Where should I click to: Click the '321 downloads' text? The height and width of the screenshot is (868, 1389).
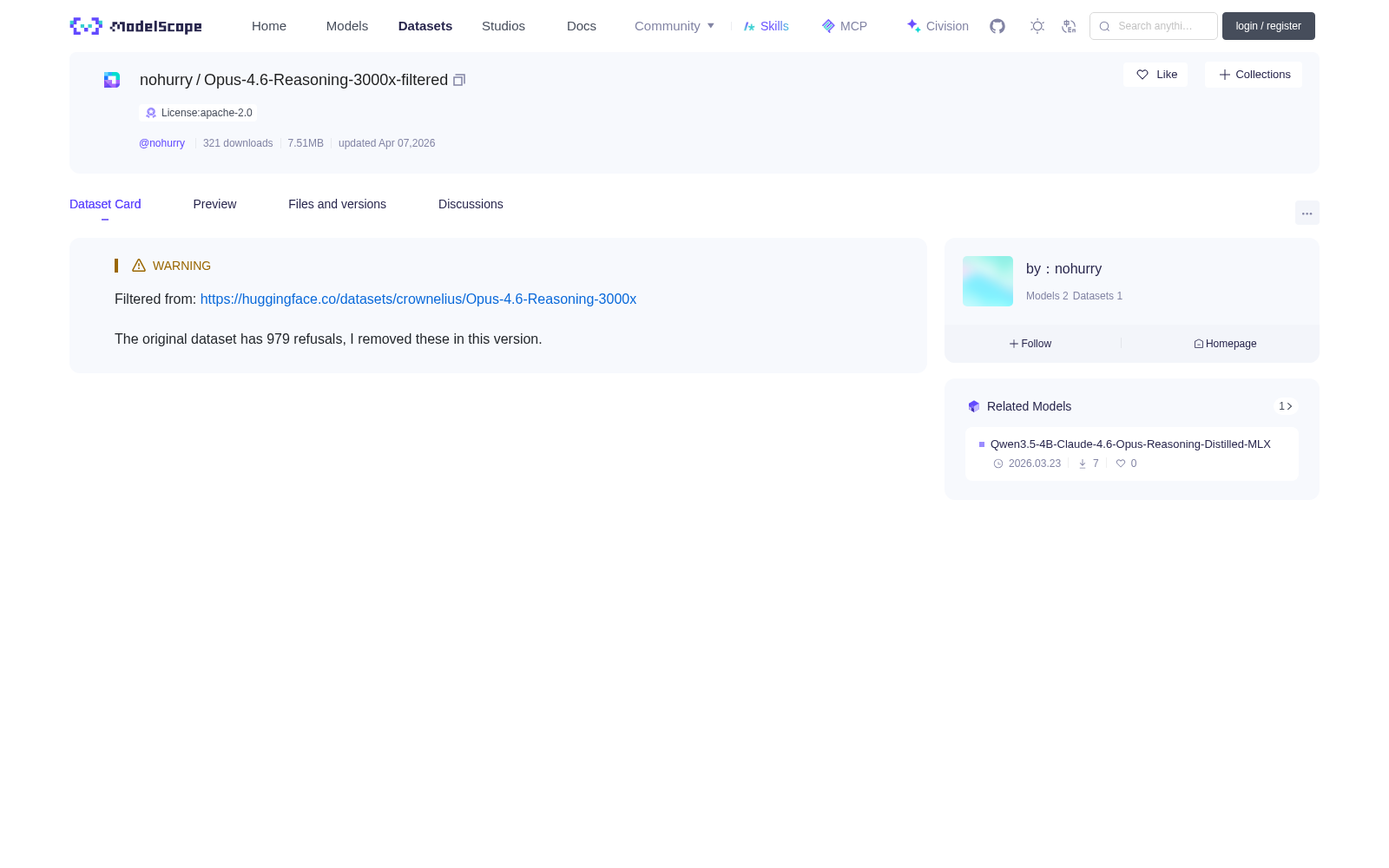238,143
